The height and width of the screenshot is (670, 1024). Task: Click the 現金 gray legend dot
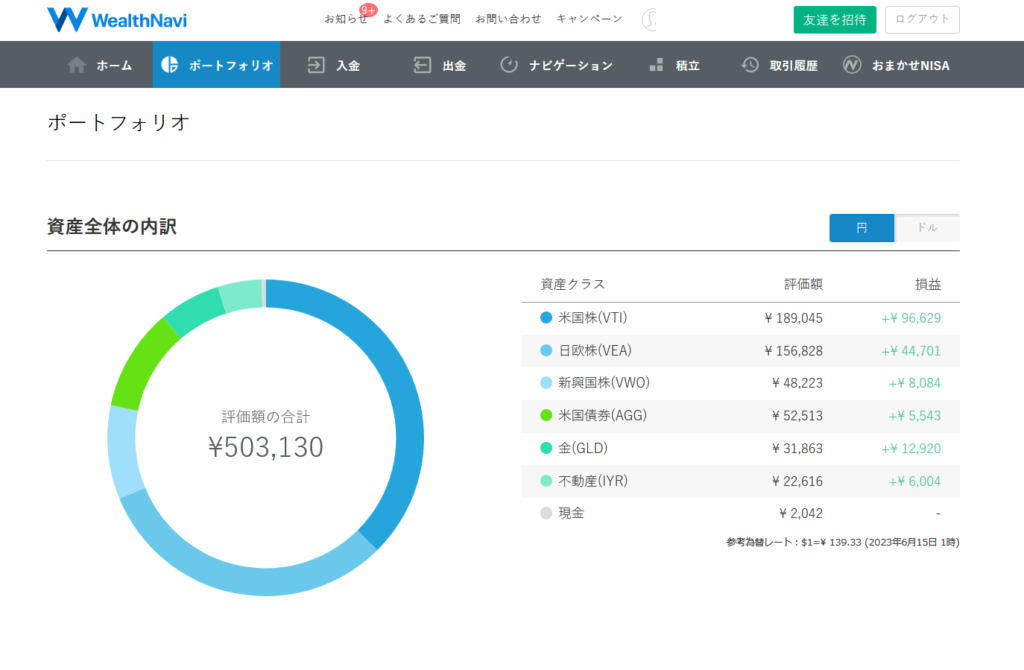546,513
